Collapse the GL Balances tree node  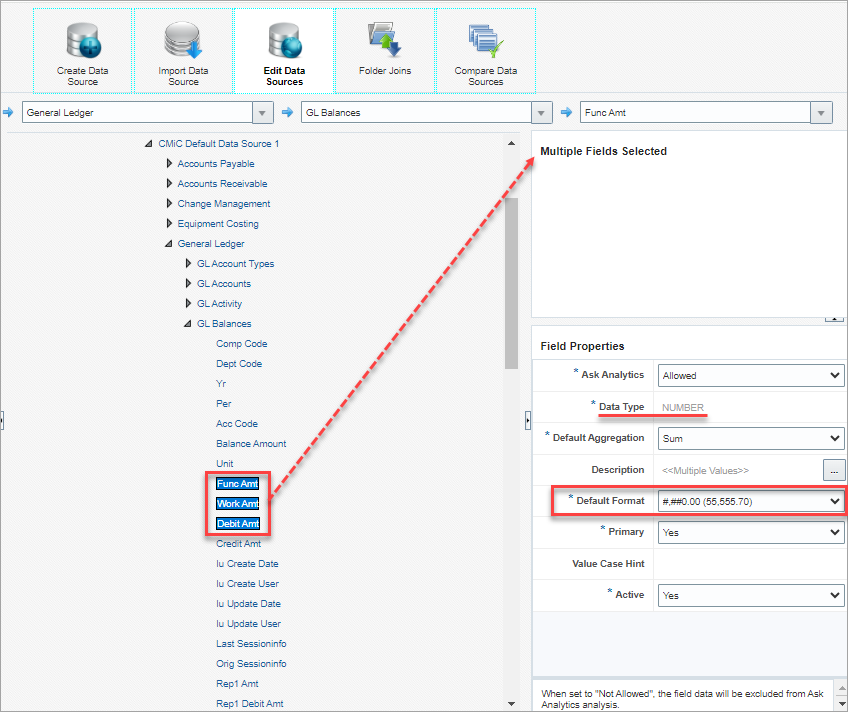(x=188, y=324)
